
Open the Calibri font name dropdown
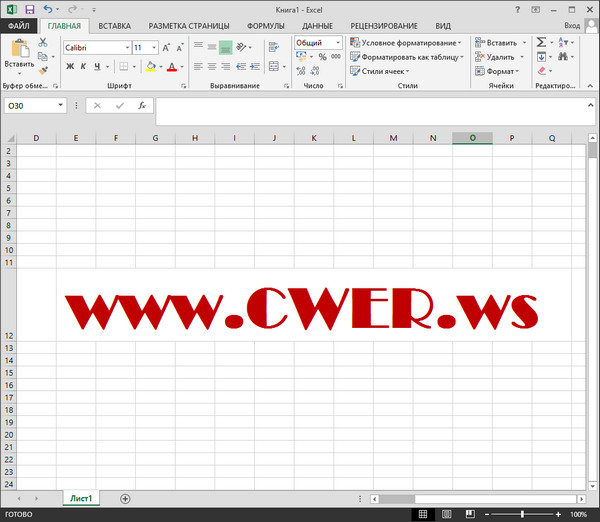click(127, 47)
